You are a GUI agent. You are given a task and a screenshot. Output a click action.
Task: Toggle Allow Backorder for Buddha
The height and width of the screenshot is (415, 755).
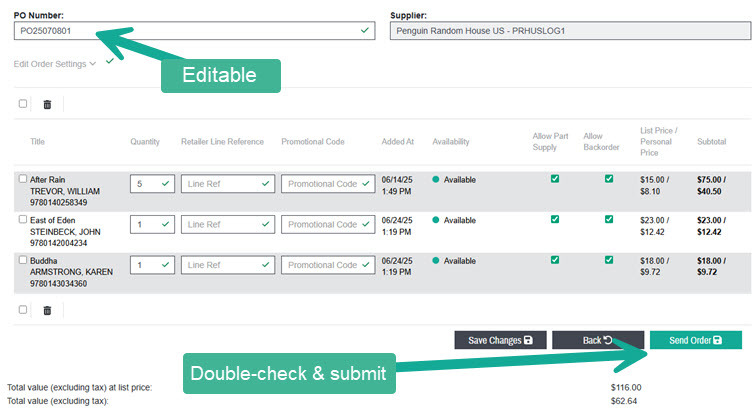point(609,260)
